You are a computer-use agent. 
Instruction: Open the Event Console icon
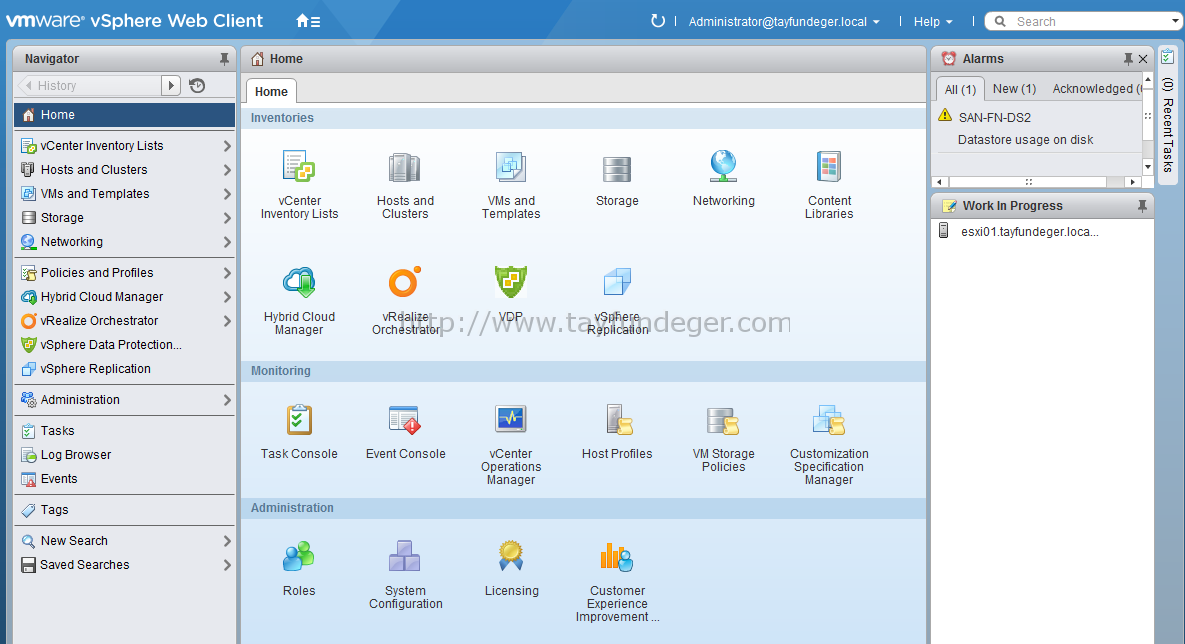[405, 420]
